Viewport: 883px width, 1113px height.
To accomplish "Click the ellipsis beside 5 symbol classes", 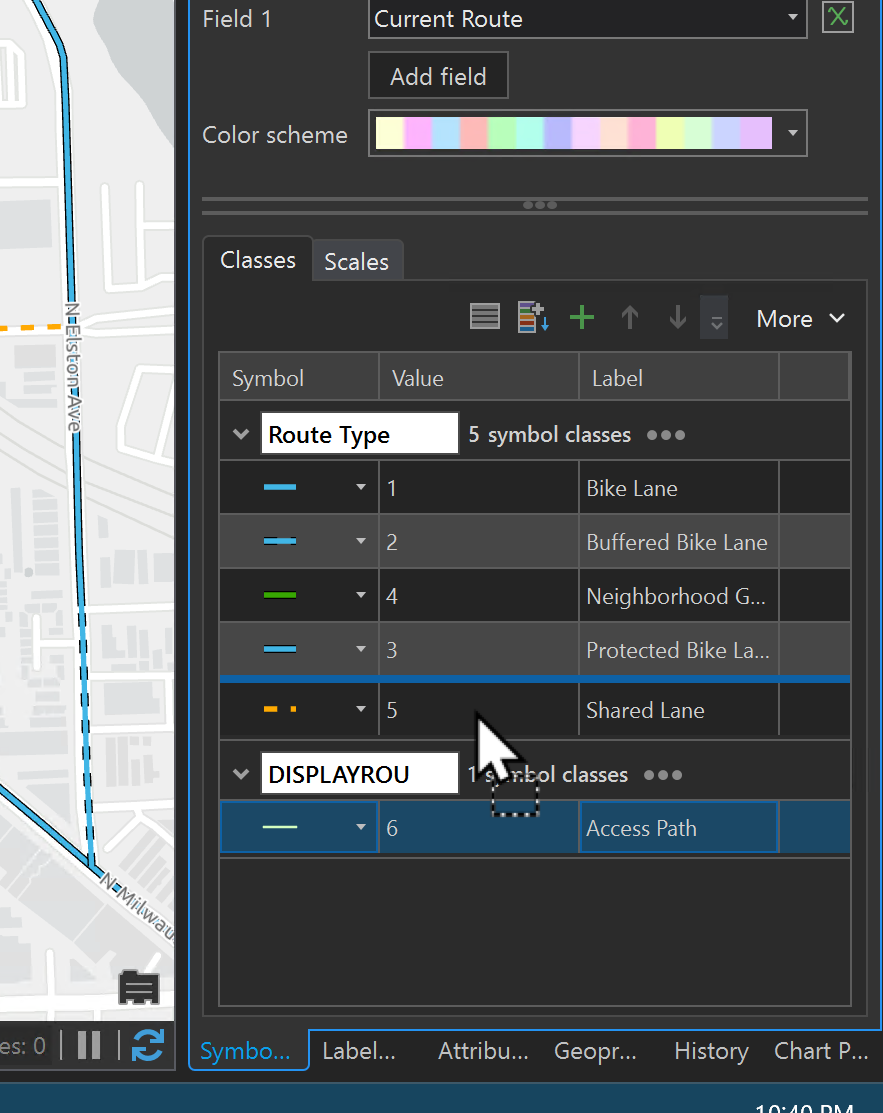I will point(665,434).
